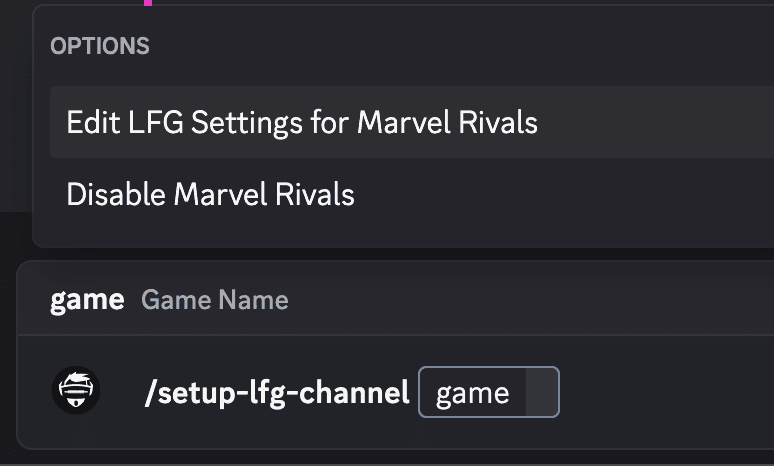Click the pink marker above the options popup
This screenshot has width=774, height=466.
tap(148, 3)
